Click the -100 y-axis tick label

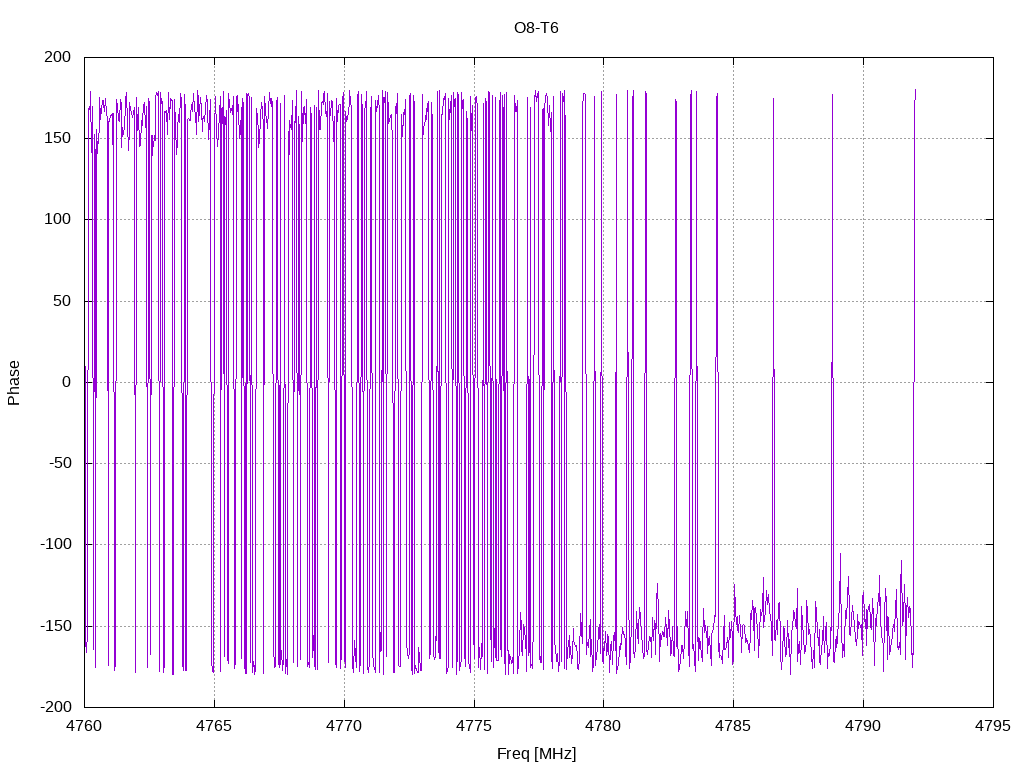click(56, 545)
